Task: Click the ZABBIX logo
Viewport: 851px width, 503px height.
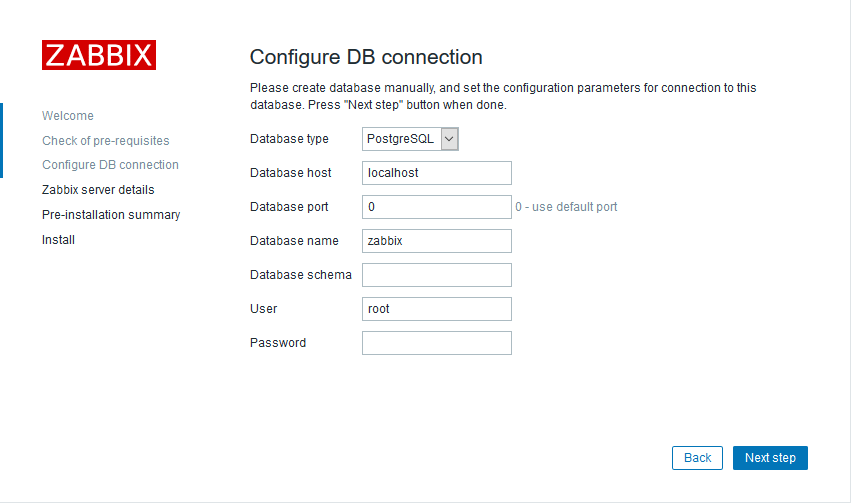Action: [x=98, y=55]
